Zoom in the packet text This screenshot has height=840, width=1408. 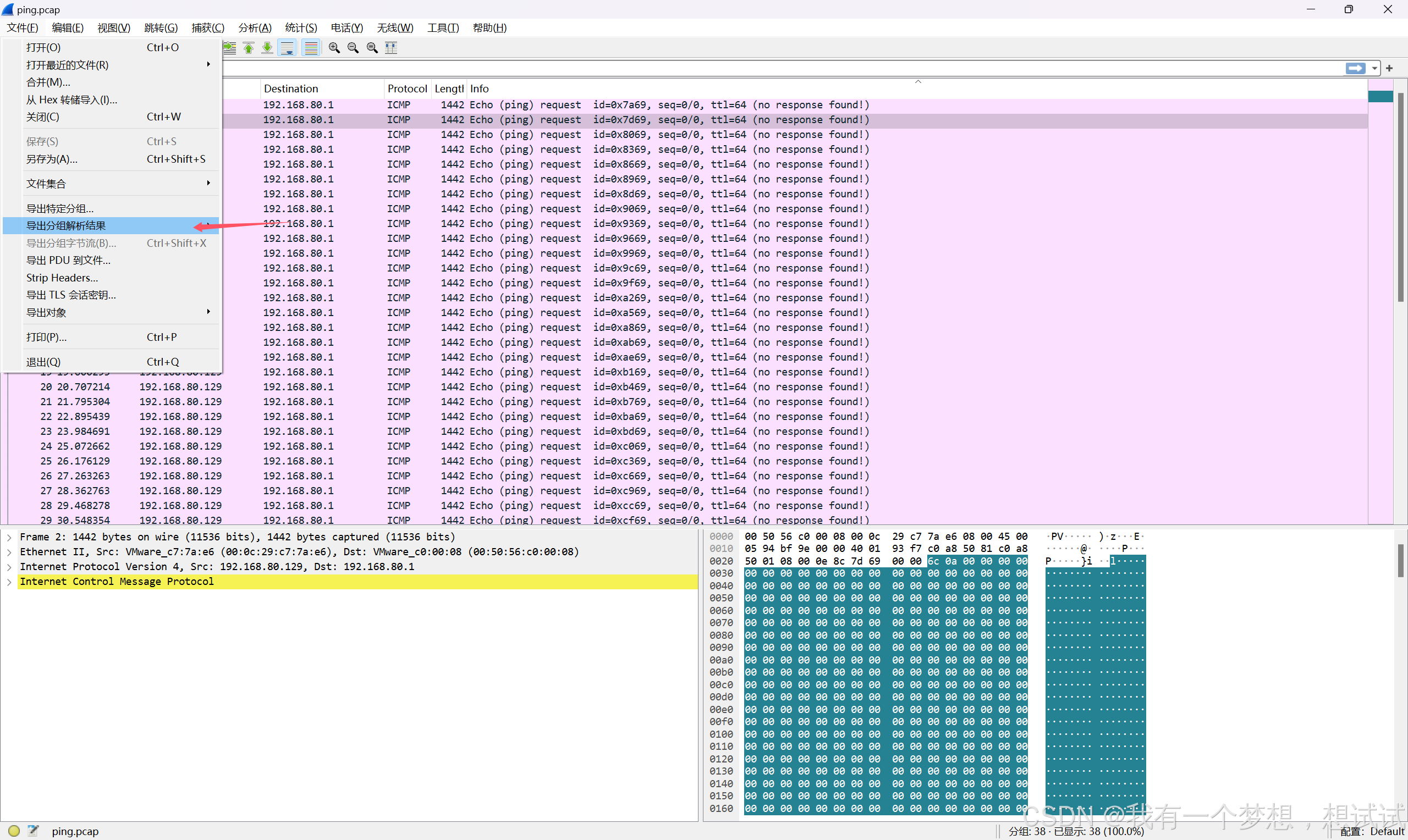[x=334, y=48]
